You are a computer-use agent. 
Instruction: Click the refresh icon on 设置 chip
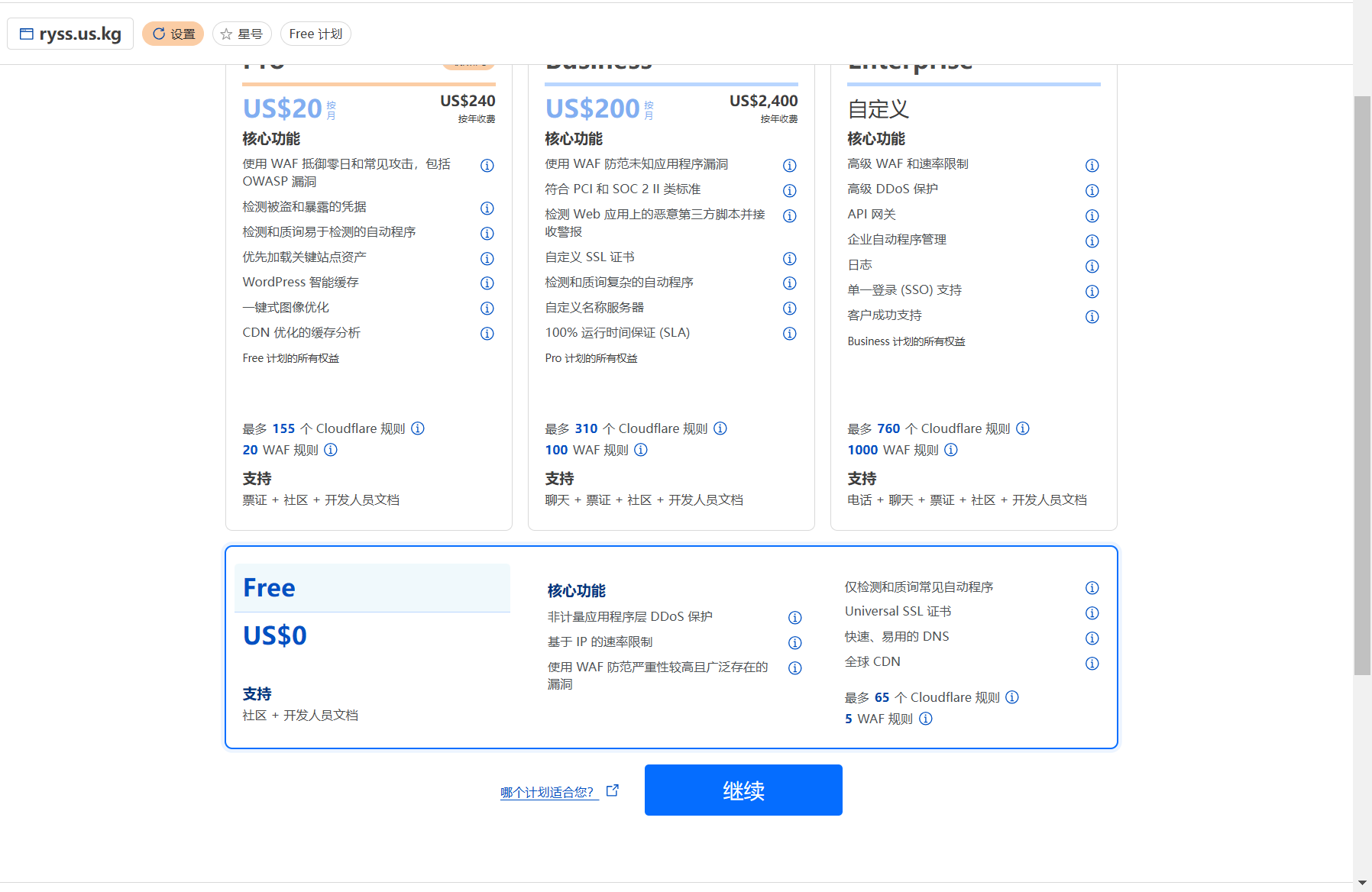(159, 33)
